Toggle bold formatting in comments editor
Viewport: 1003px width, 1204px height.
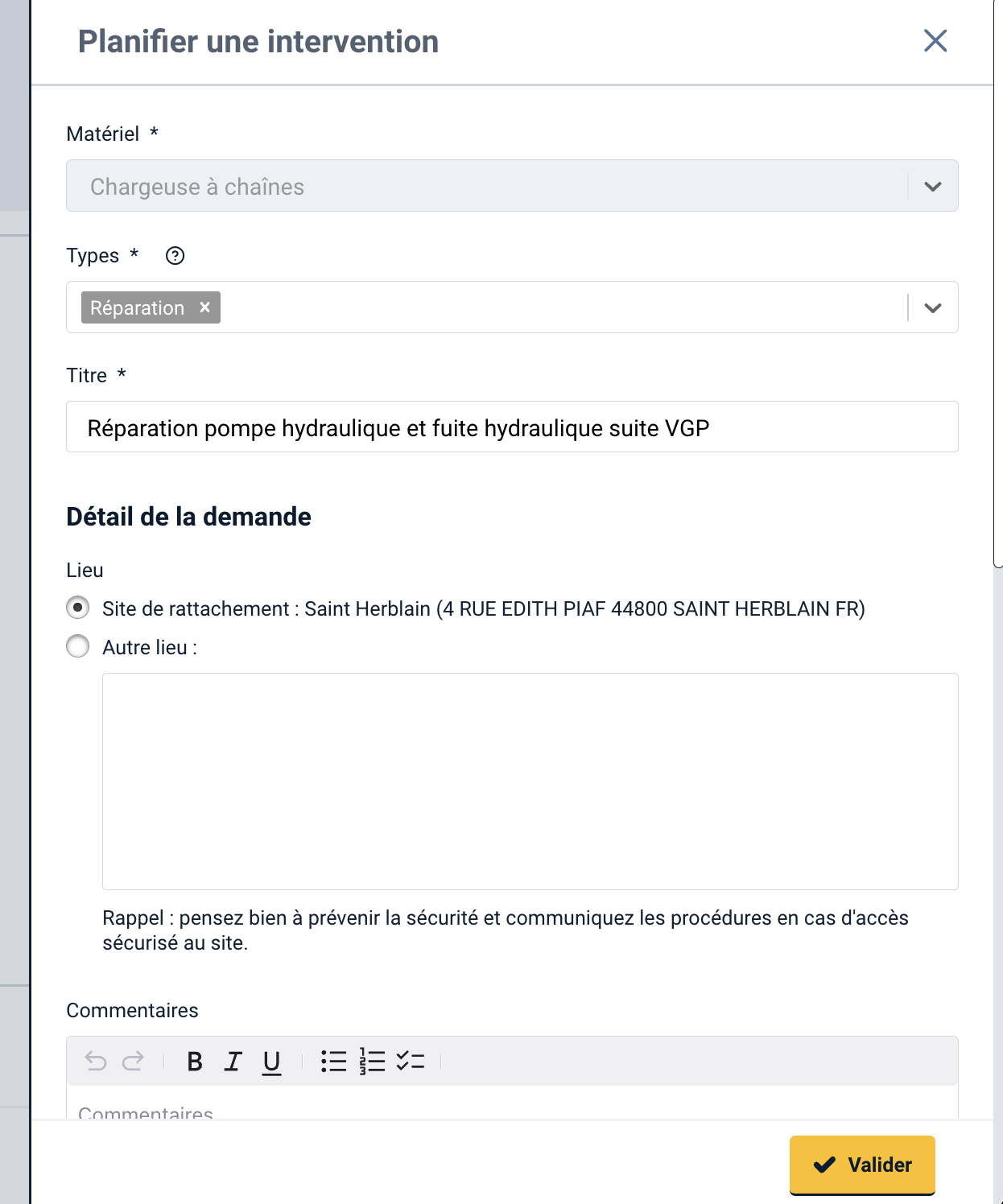[x=195, y=1062]
